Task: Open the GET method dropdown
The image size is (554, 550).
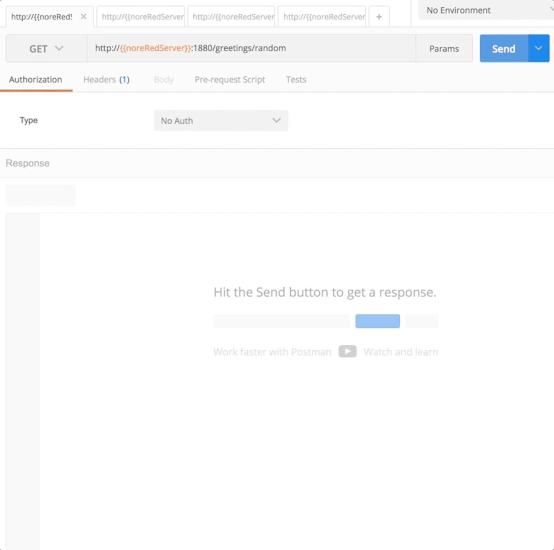Action: (x=46, y=48)
